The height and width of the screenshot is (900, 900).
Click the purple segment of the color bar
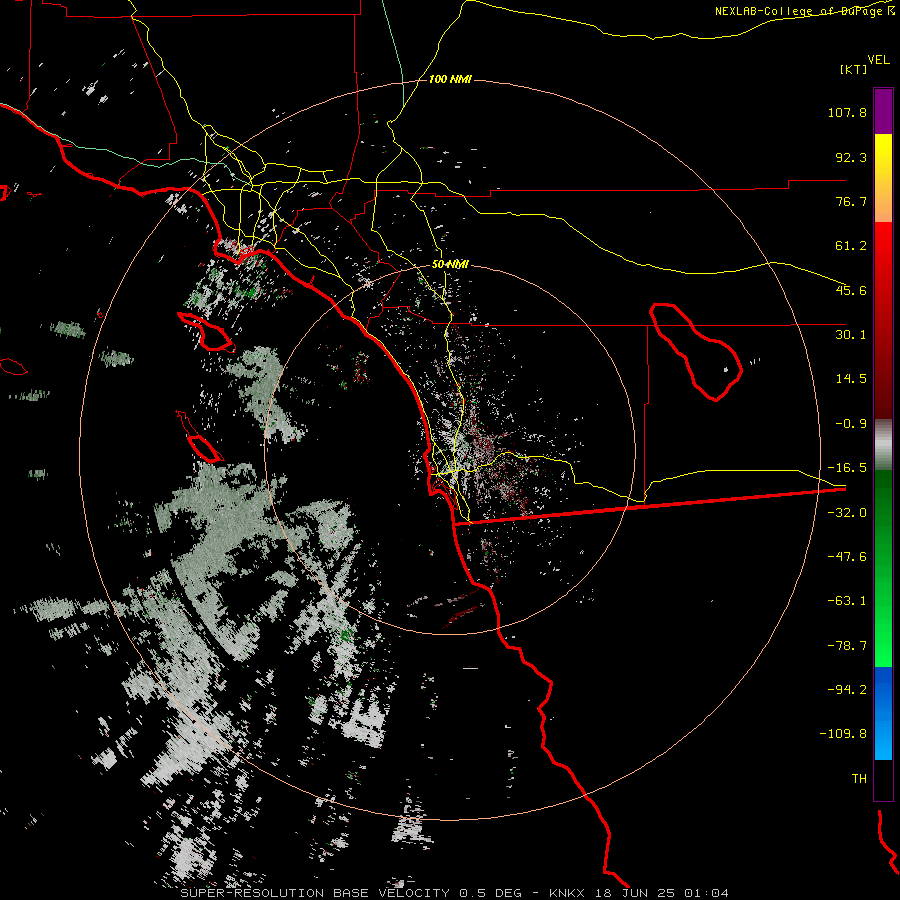[883, 111]
